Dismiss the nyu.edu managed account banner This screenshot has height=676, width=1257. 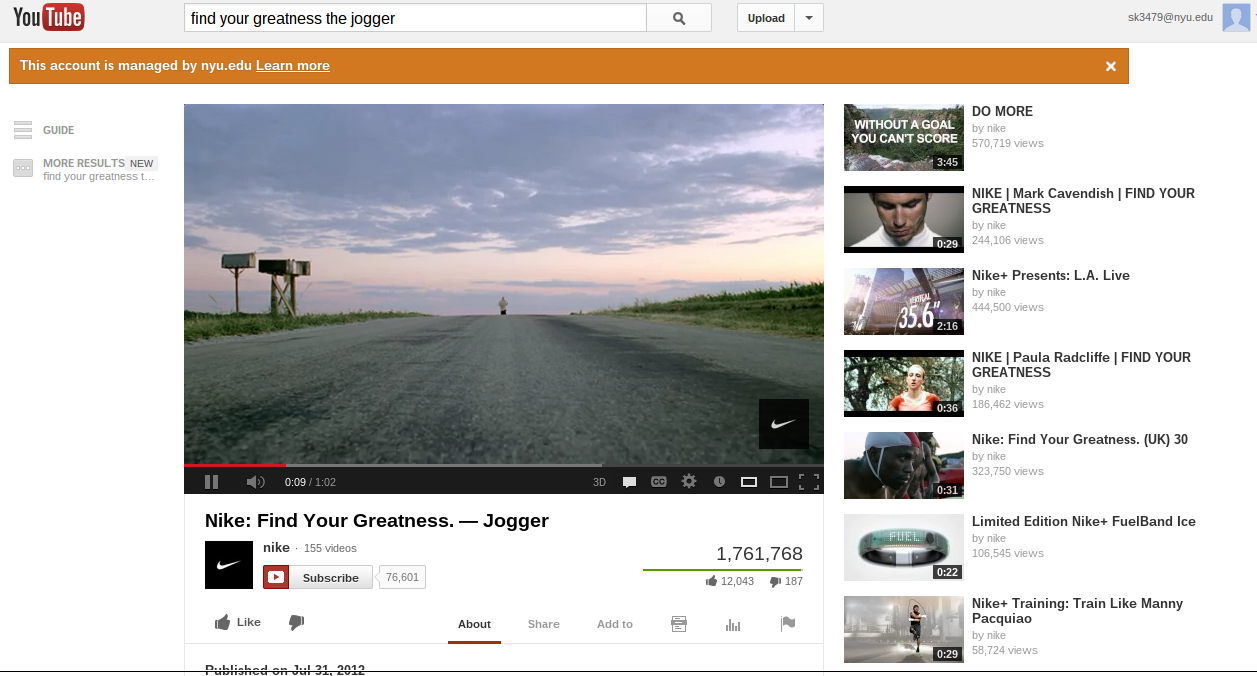point(1110,66)
